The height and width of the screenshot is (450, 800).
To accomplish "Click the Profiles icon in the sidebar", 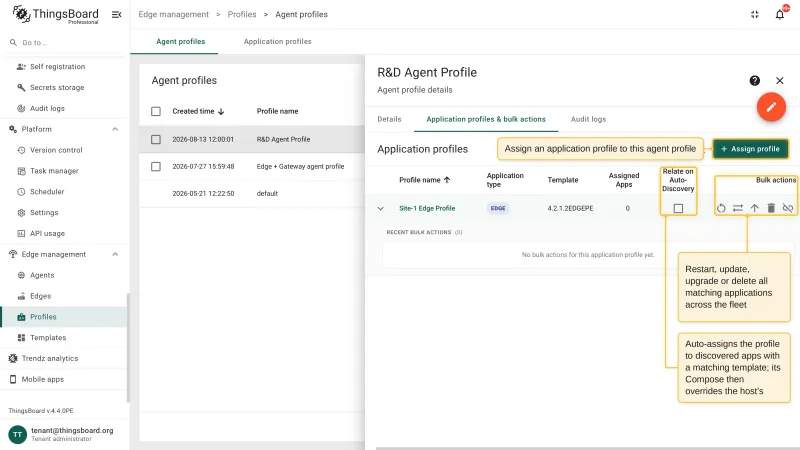I will click(x=21, y=317).
